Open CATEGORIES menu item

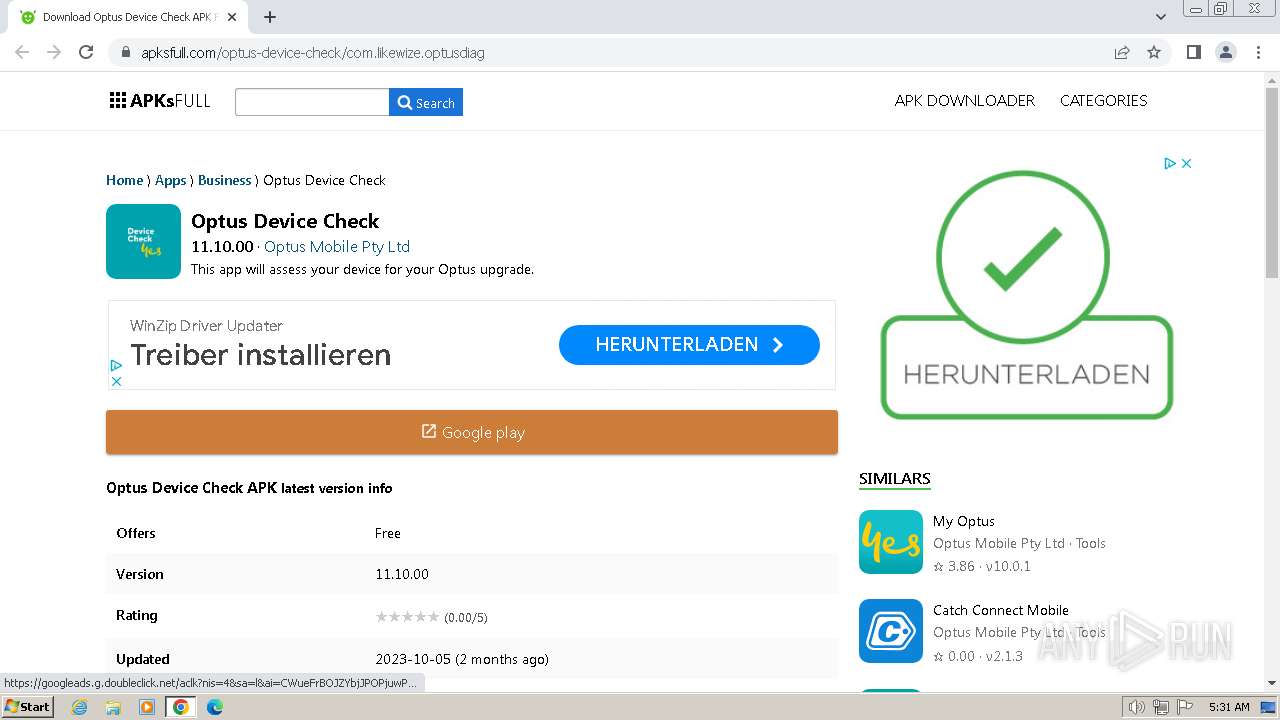[x=1103, y=100]
